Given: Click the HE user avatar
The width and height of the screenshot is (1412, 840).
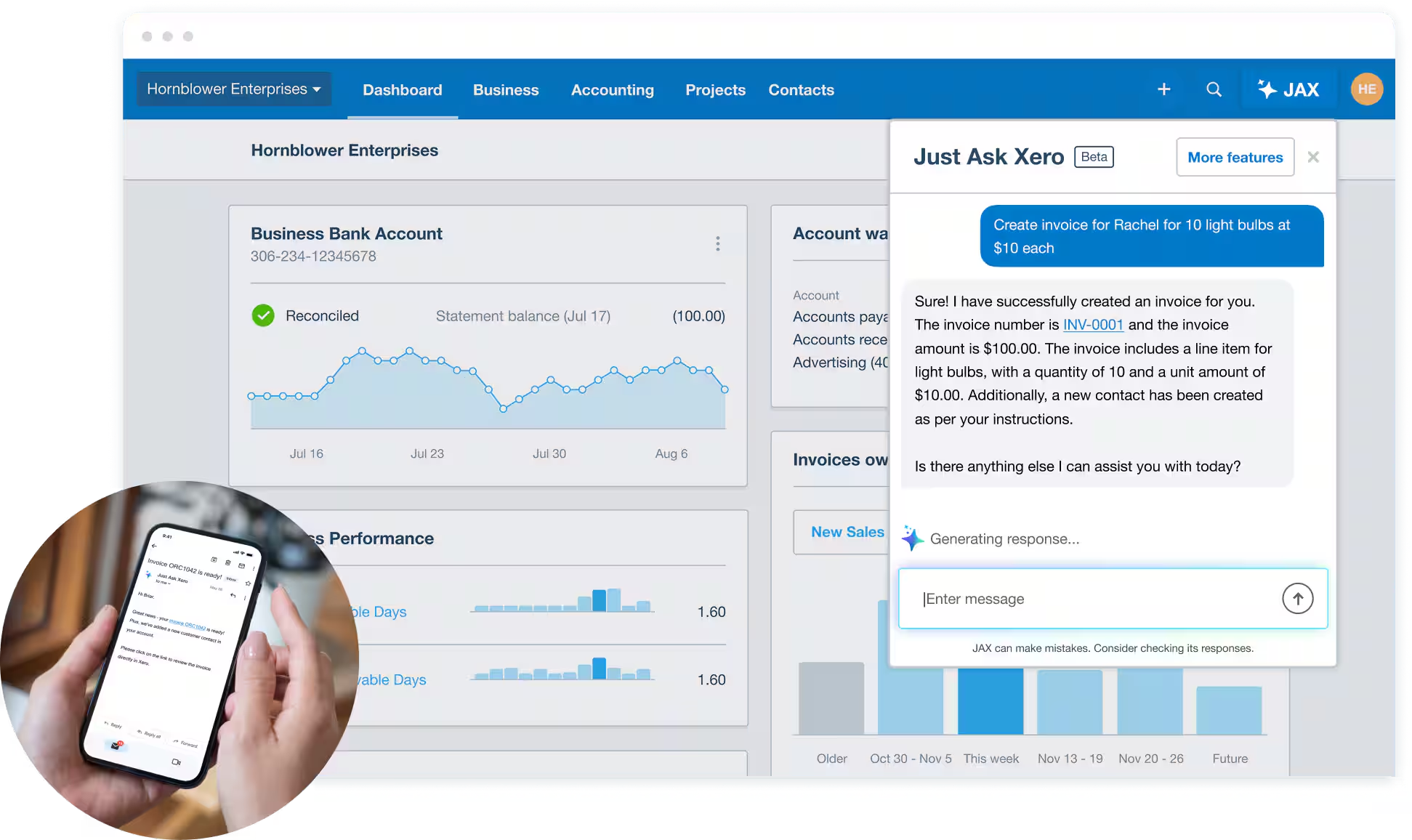Looking at the screenshot, I should (1366, 89).
